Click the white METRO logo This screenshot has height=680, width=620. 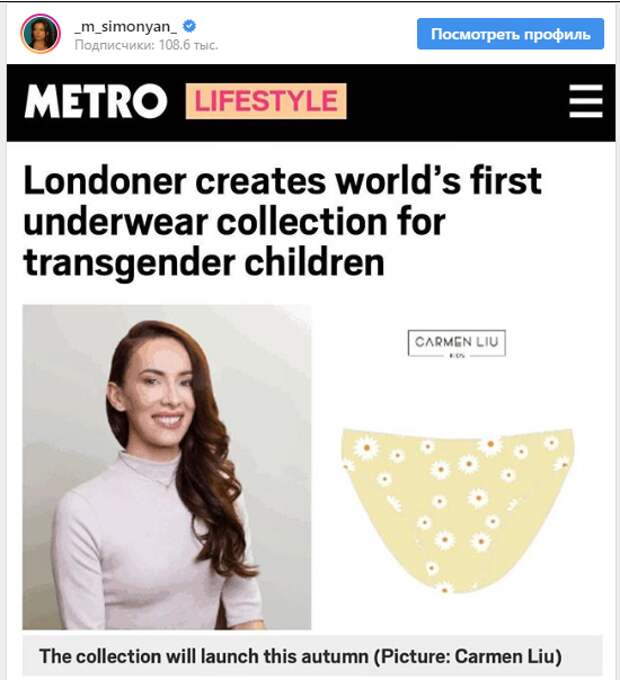coord(96,101)
